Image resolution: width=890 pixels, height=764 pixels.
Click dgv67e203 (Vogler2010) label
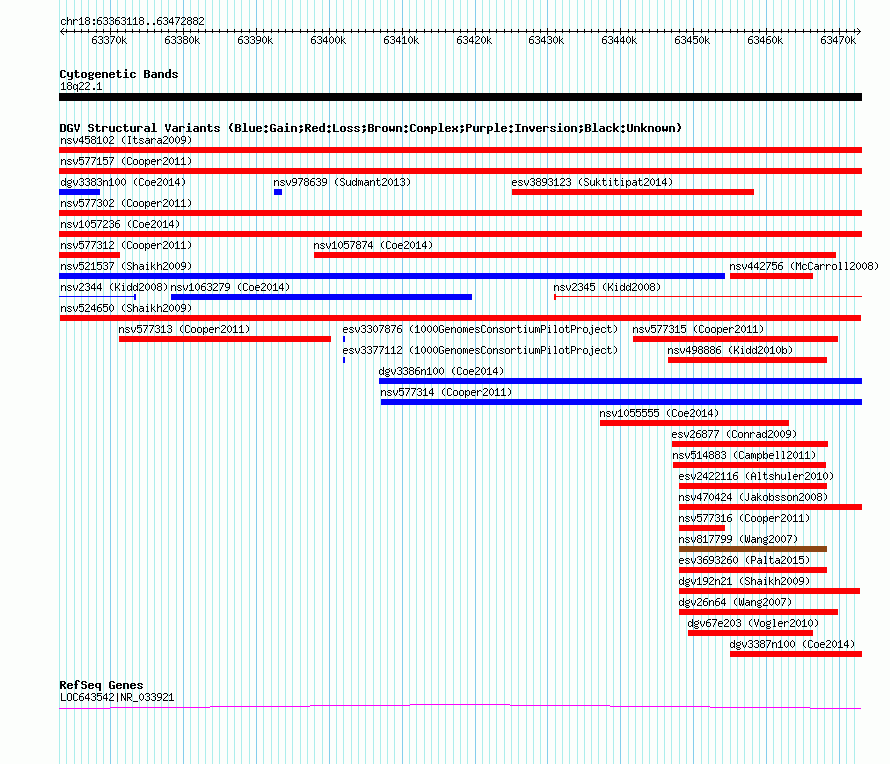coord(753,623)
